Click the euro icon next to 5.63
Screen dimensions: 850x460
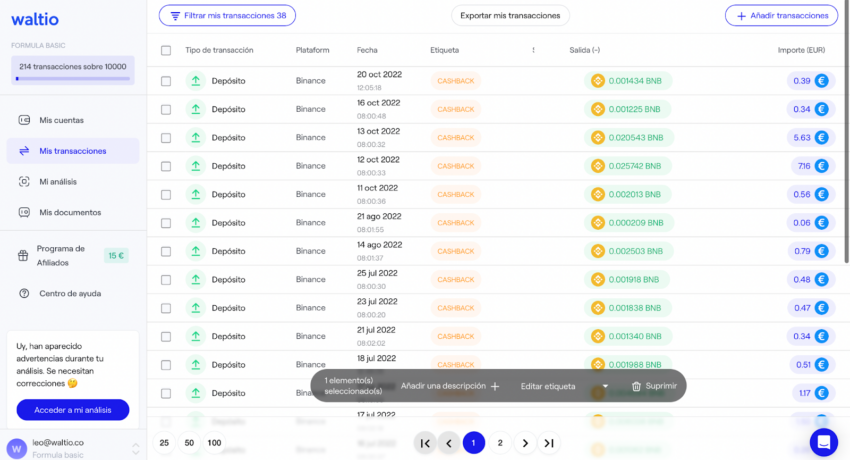point(822,138)
